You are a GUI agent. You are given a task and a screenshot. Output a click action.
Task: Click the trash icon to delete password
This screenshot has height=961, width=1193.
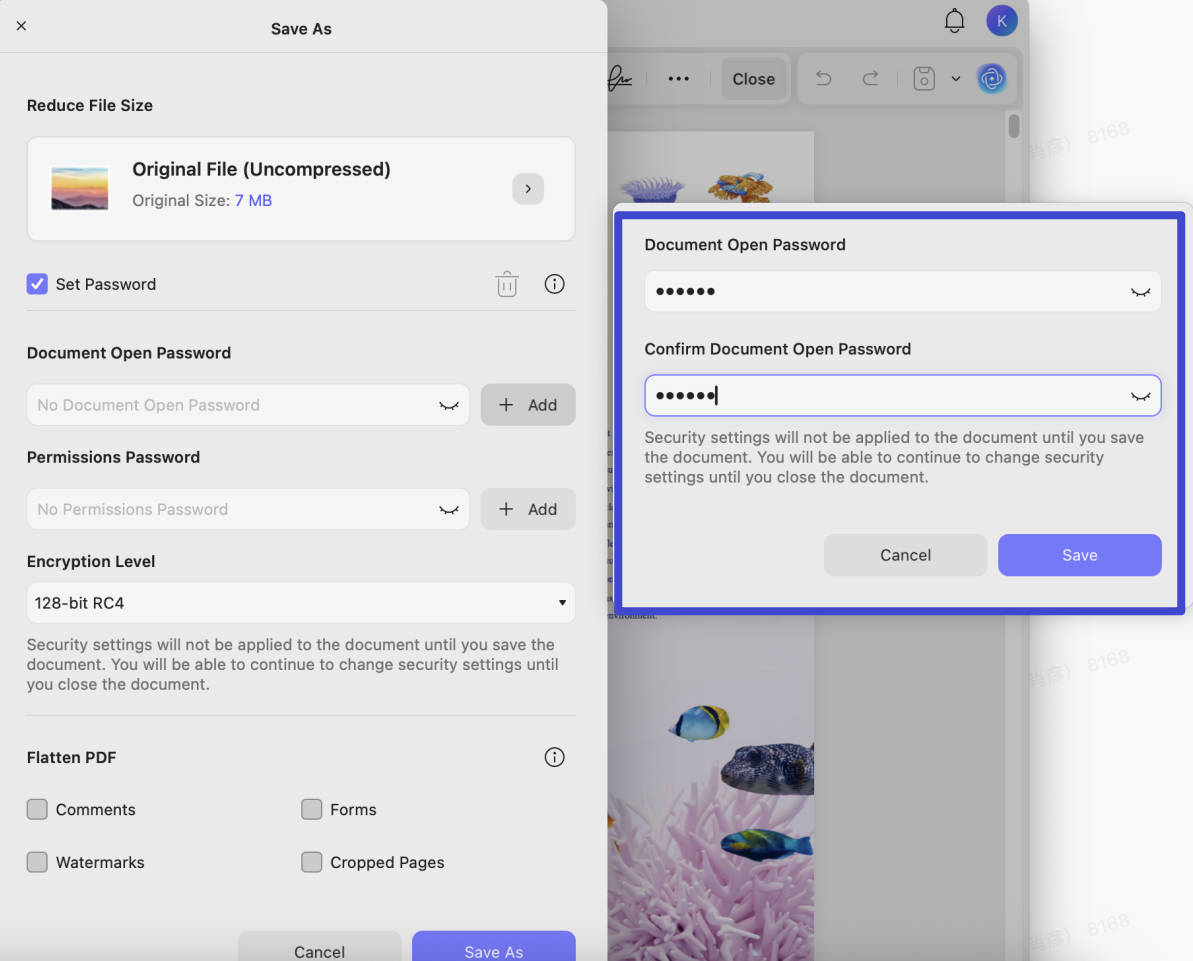pyautogui.click(x=507, y=284)
